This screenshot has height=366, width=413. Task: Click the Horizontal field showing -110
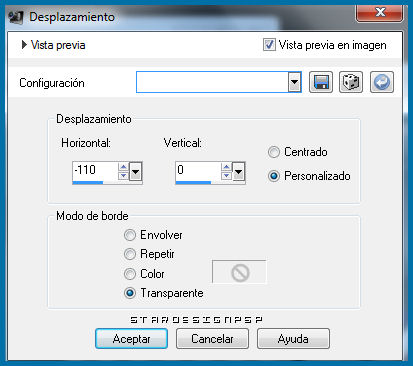coord(95,170)
